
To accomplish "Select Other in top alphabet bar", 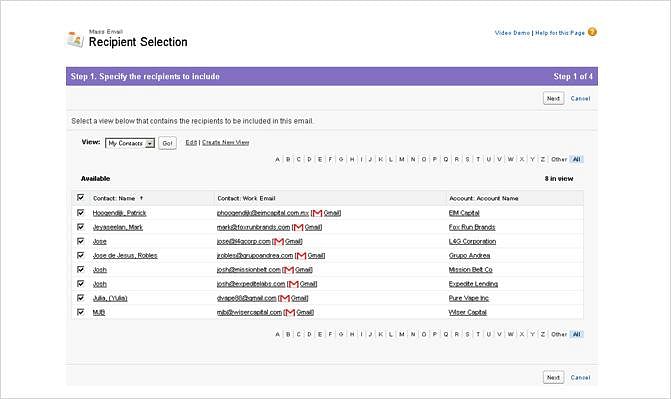I will tap(559, 159).
